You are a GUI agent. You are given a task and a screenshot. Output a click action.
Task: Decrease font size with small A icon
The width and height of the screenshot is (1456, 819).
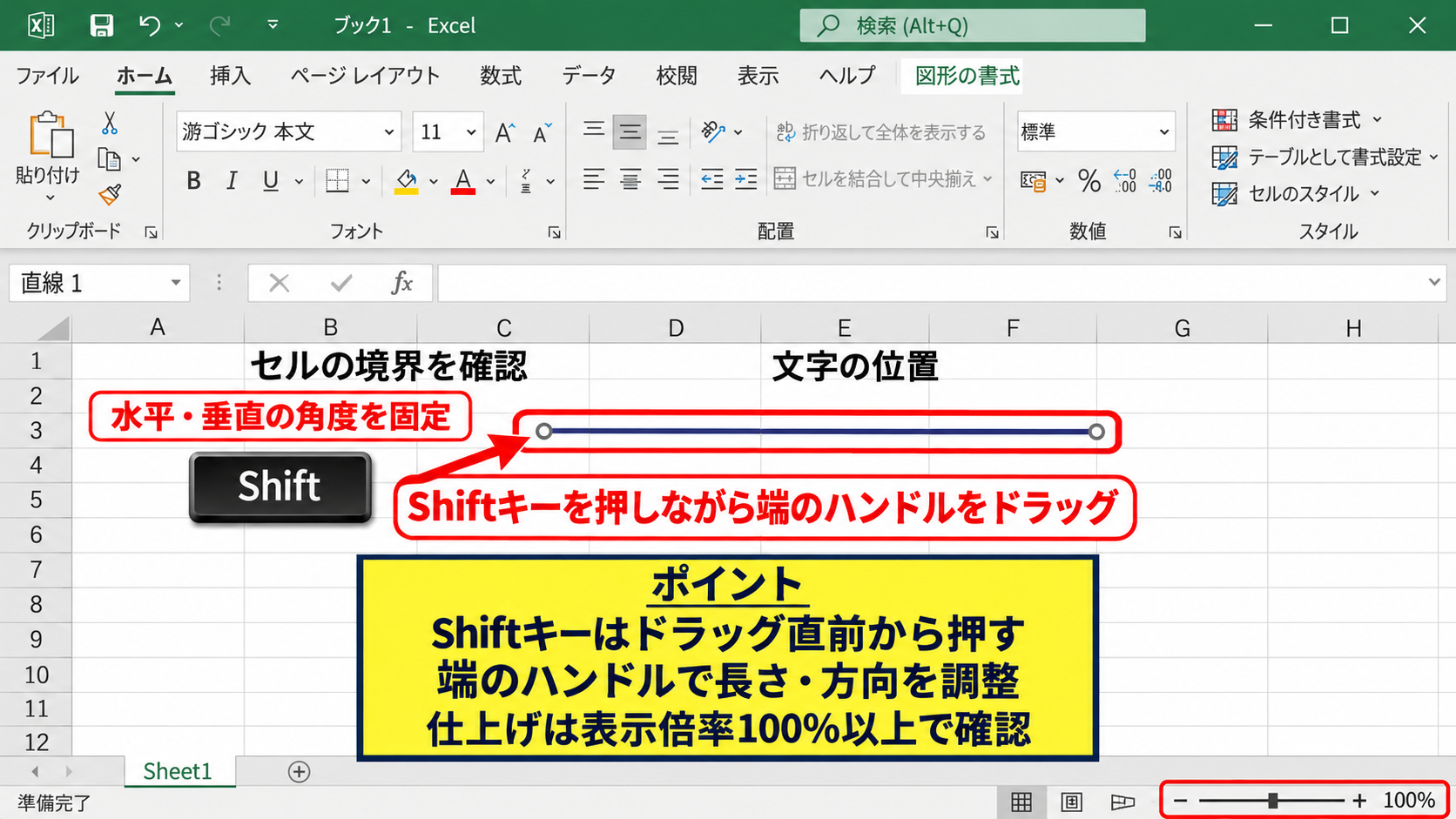click(x=543, y=132)
